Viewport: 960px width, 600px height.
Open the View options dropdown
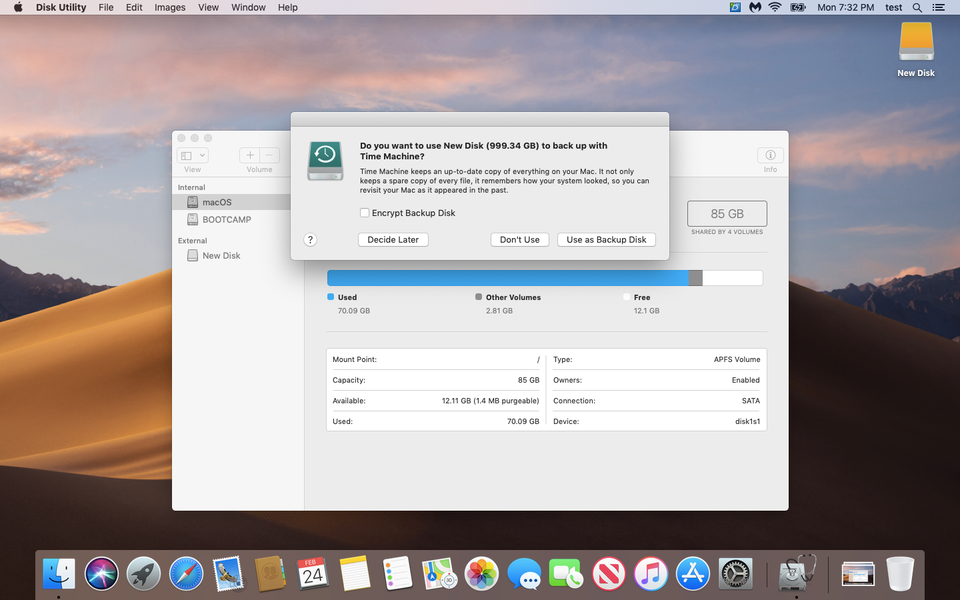(x=191, y=156)
